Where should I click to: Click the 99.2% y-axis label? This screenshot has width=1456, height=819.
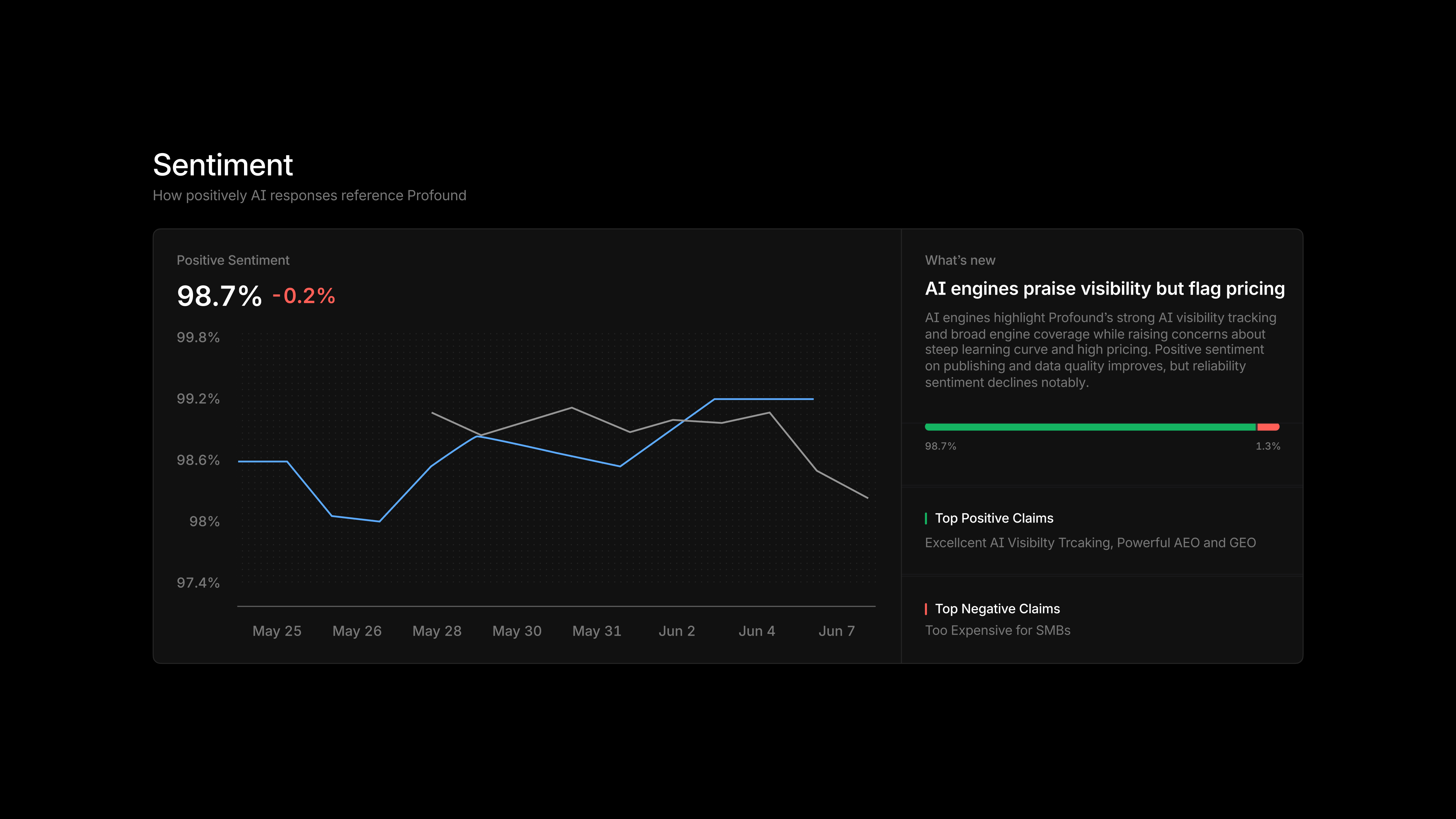pyautogui.click(x=198, y=398)
